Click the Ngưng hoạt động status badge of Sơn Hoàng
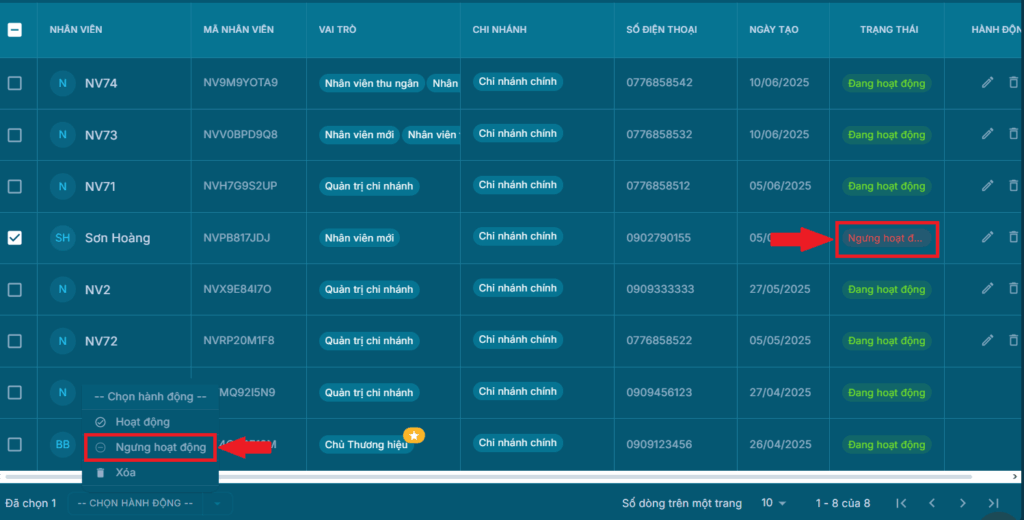This screenshot has height=520, width=1024. click(885, 238)
